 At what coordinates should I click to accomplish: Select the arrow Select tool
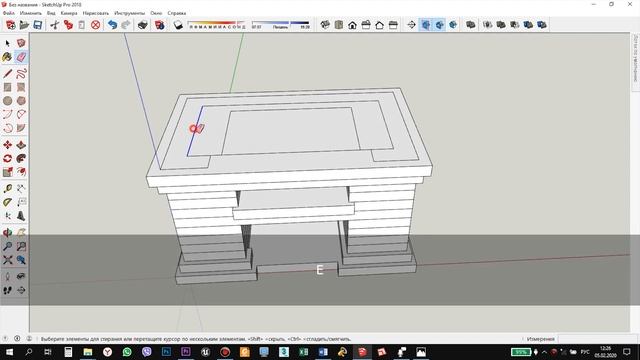pyautogui.click(x=7, y=43)
